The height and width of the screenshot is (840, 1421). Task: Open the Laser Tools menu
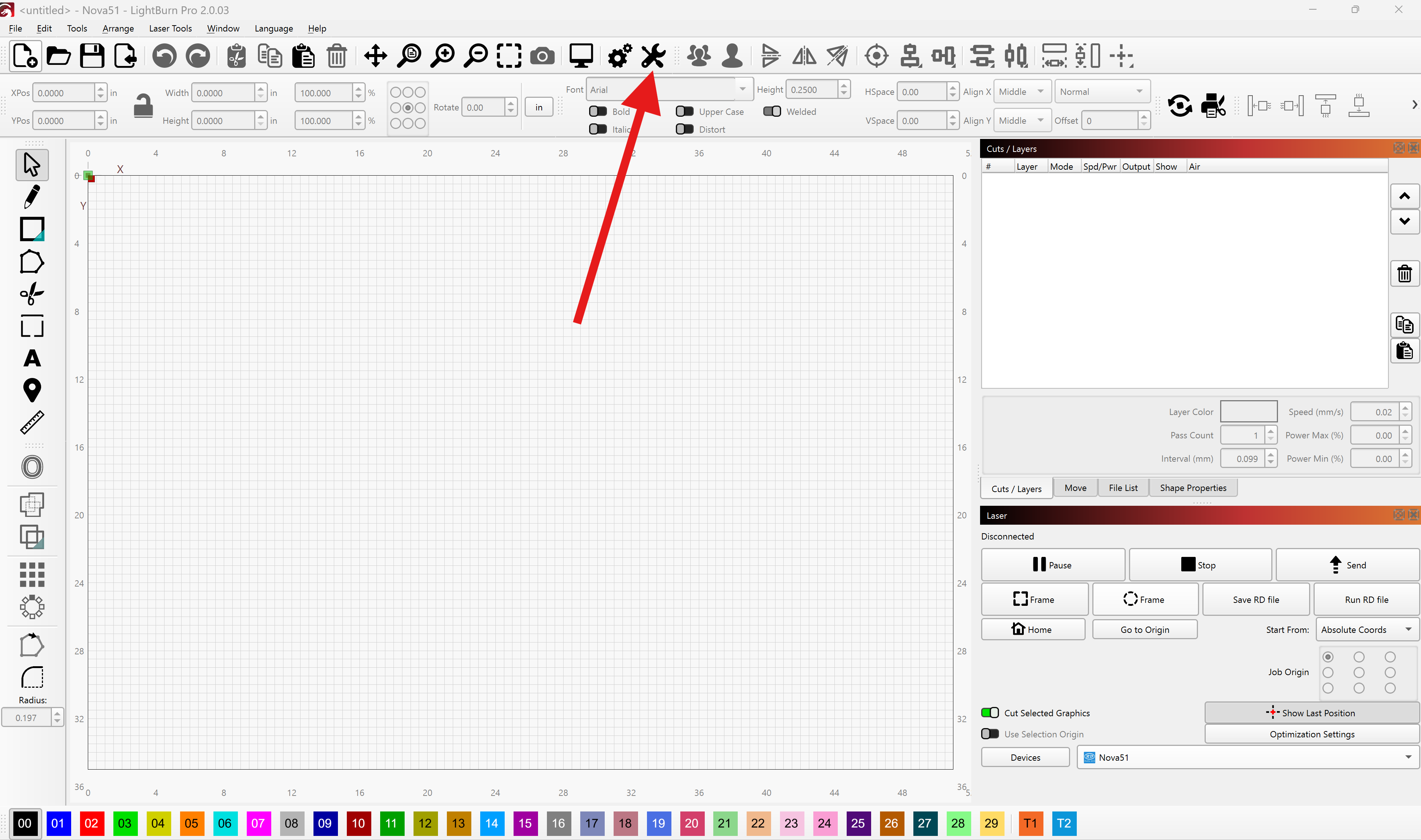point(170,28)
